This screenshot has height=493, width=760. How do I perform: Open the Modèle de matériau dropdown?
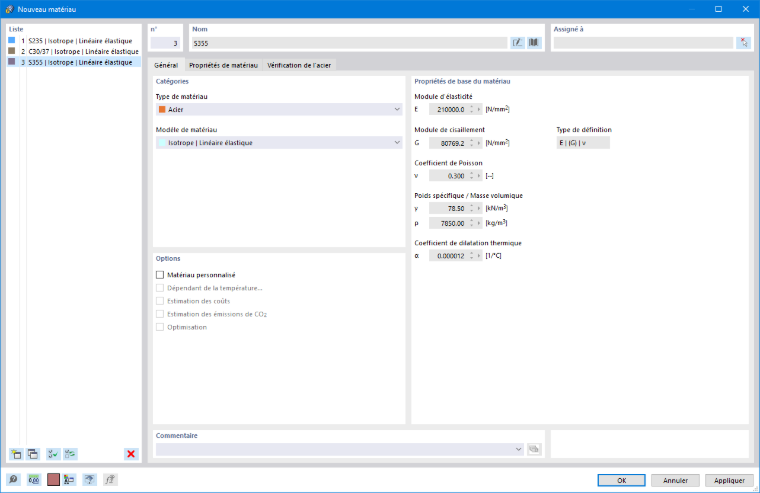click(279, 143)
